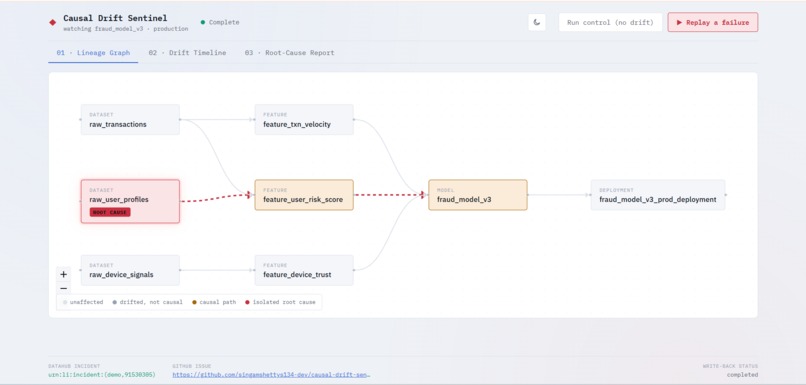Screen dimensions: 806x385
Task: Switch to 01 Lineage Graph tab
Action: click(93, 52)
